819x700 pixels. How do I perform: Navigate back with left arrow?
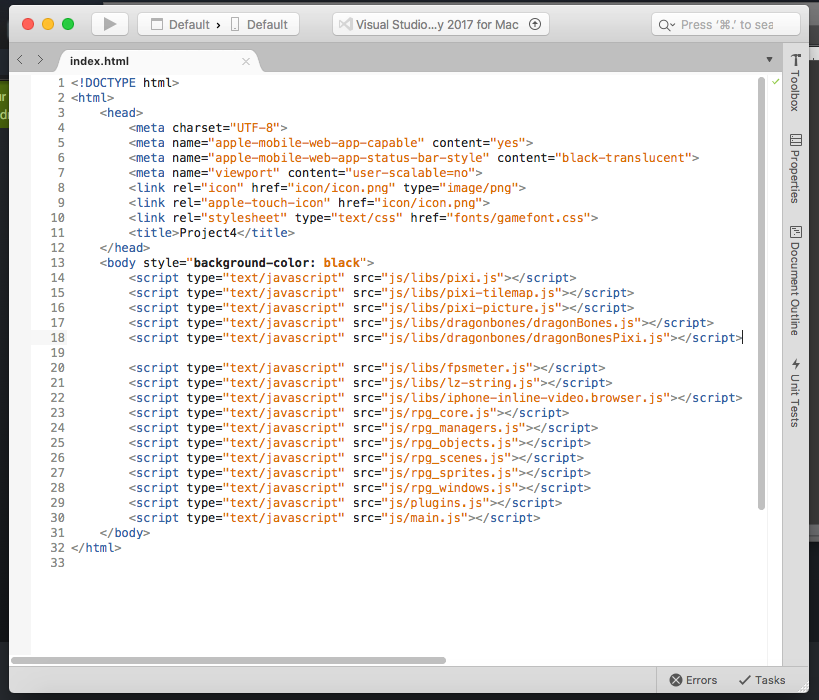[x=20, y=60]
